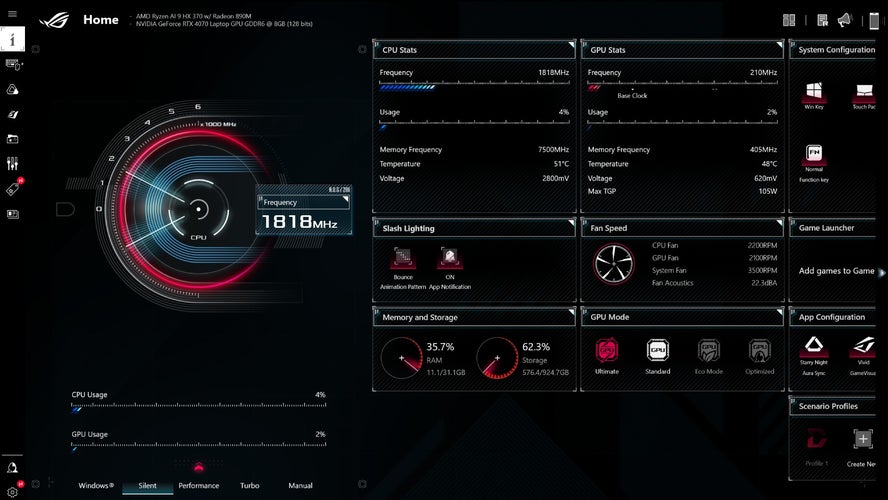Screen dimensions: 888x500
Task: Click the Create New scenario profile icon
Action: pyautogui.click(x=862, y=440)
